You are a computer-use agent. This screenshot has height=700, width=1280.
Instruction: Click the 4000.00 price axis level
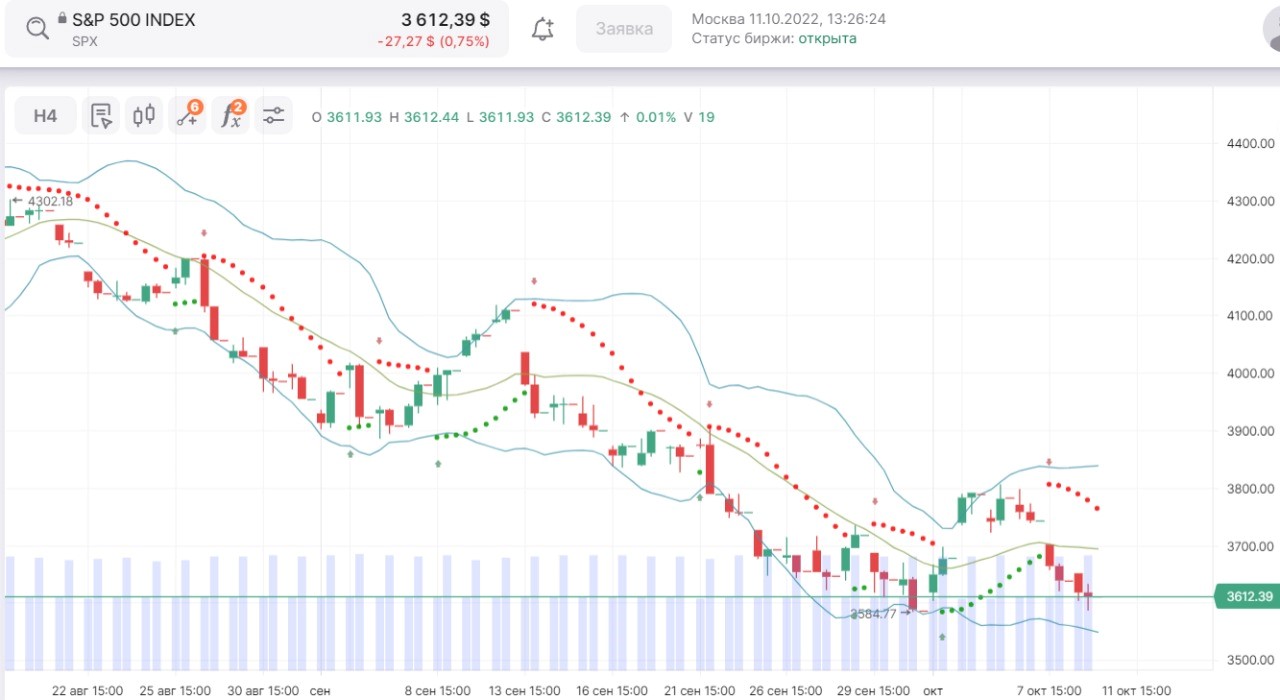(x=1249, y=374)
